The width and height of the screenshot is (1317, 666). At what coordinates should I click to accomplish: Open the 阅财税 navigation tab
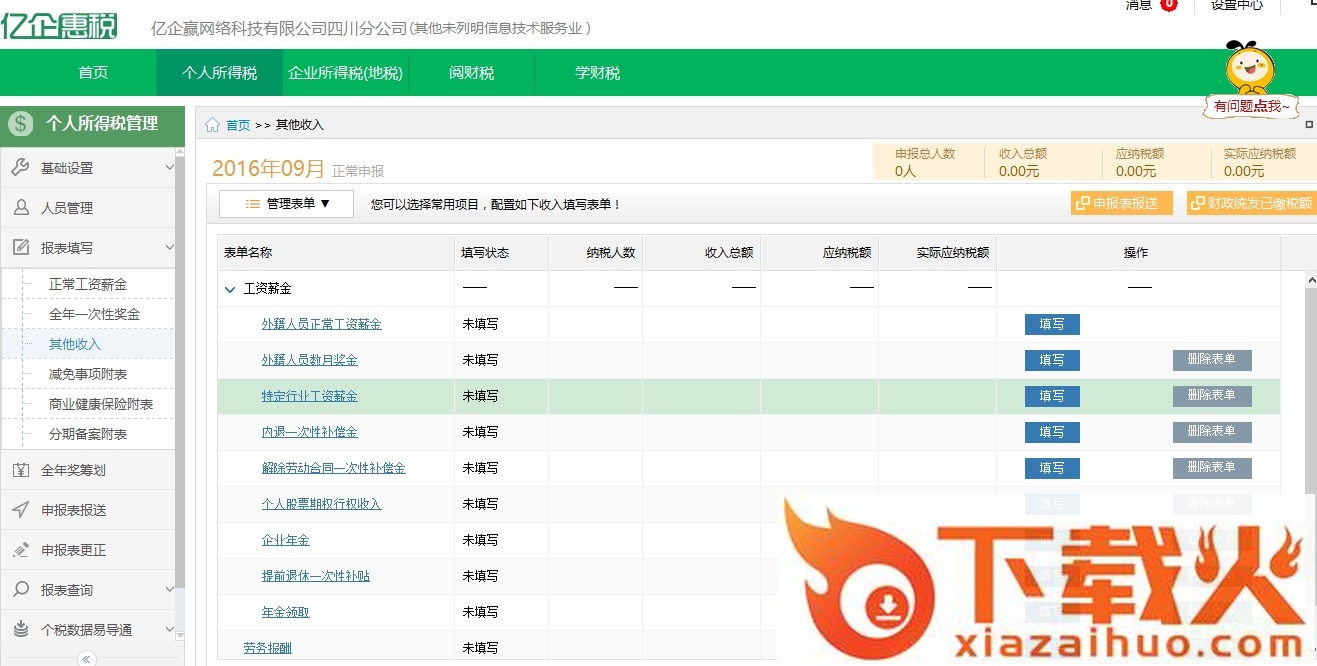coord(471,73)
